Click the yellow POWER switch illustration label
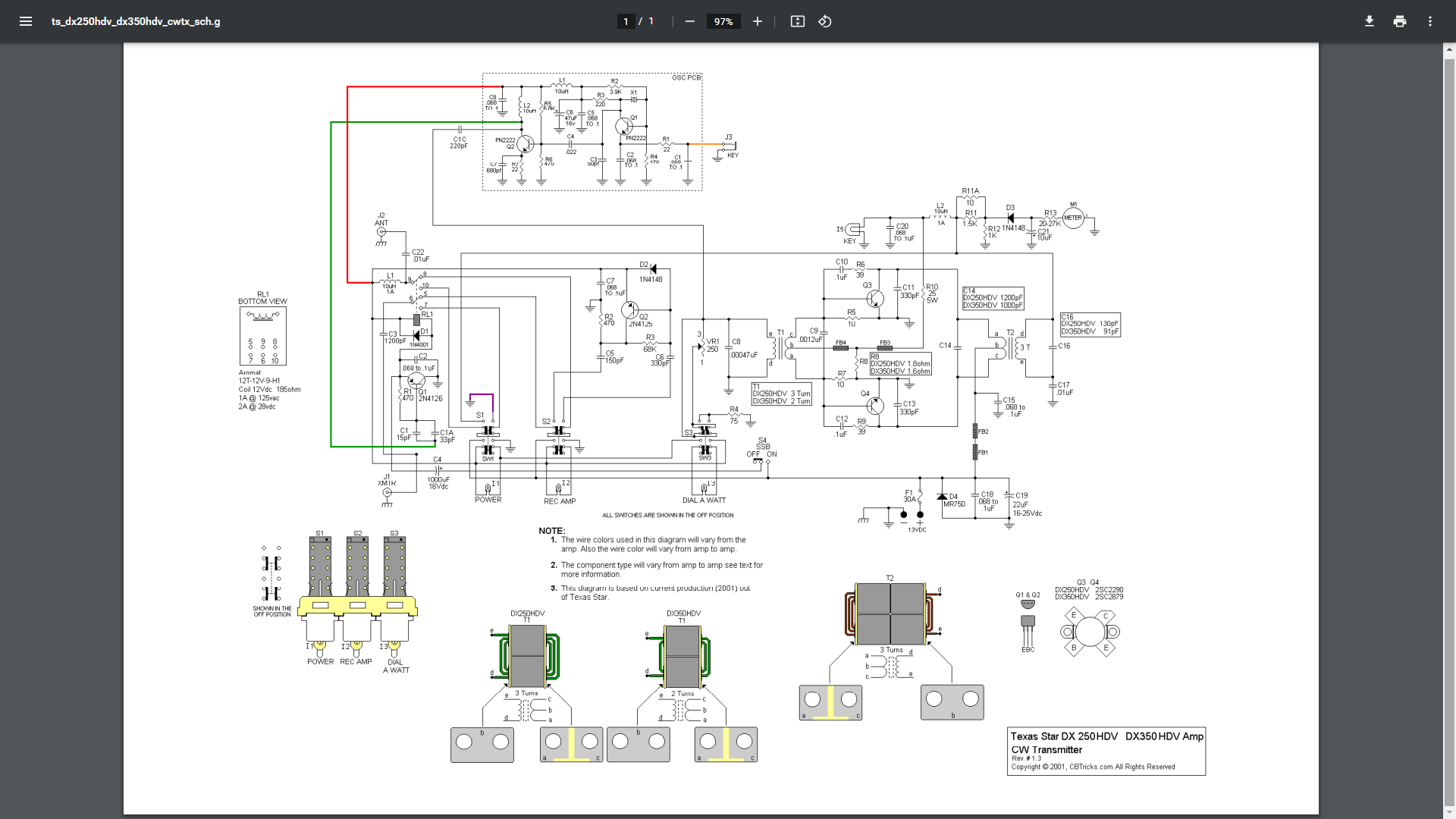This screenshot has width=1456, height=819. [320, 661]
